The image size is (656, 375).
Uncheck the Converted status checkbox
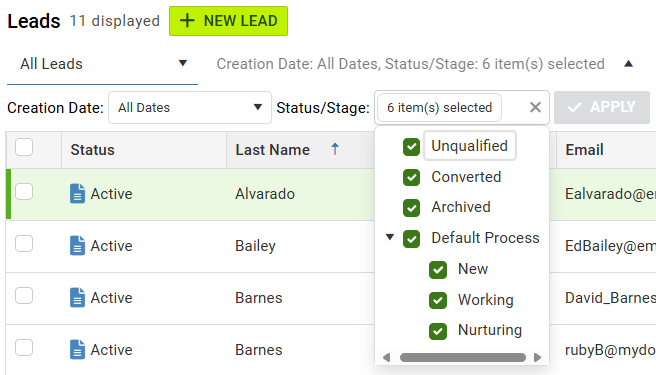click(x=411, y=177)
